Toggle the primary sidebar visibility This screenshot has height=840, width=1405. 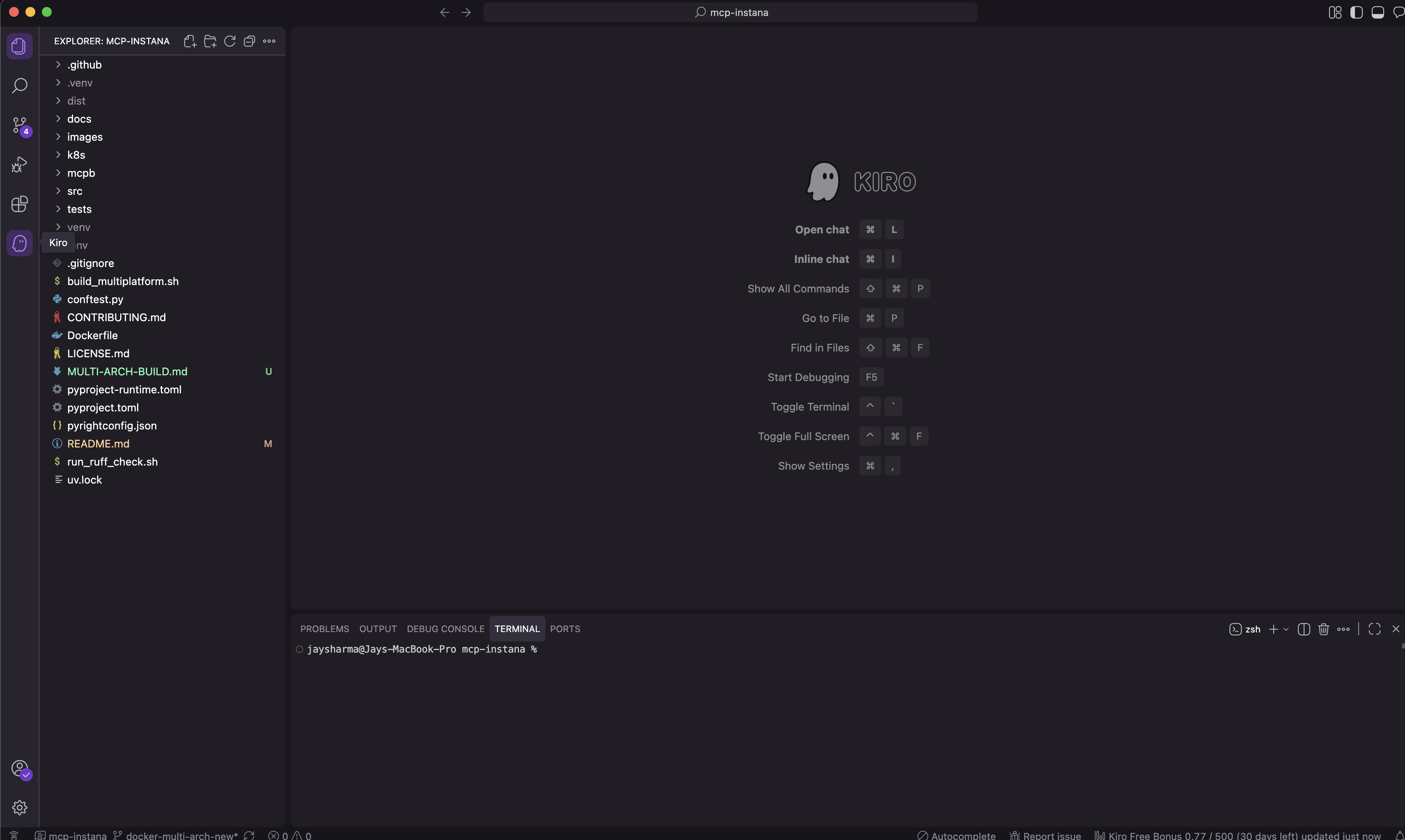(x=1356, y=12)
